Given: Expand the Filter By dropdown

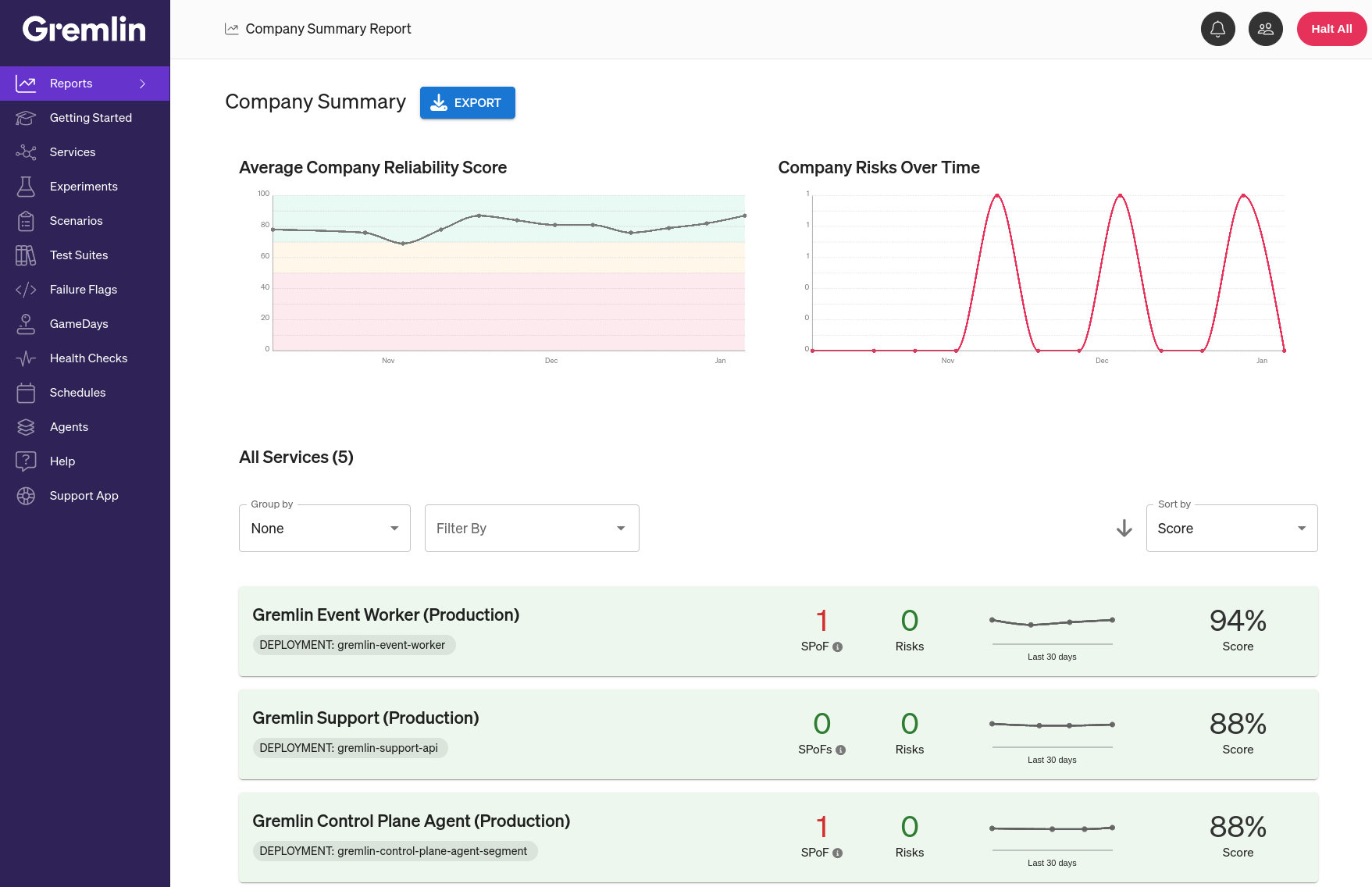Looking at the screenshot, I should [x=531, y=528].
